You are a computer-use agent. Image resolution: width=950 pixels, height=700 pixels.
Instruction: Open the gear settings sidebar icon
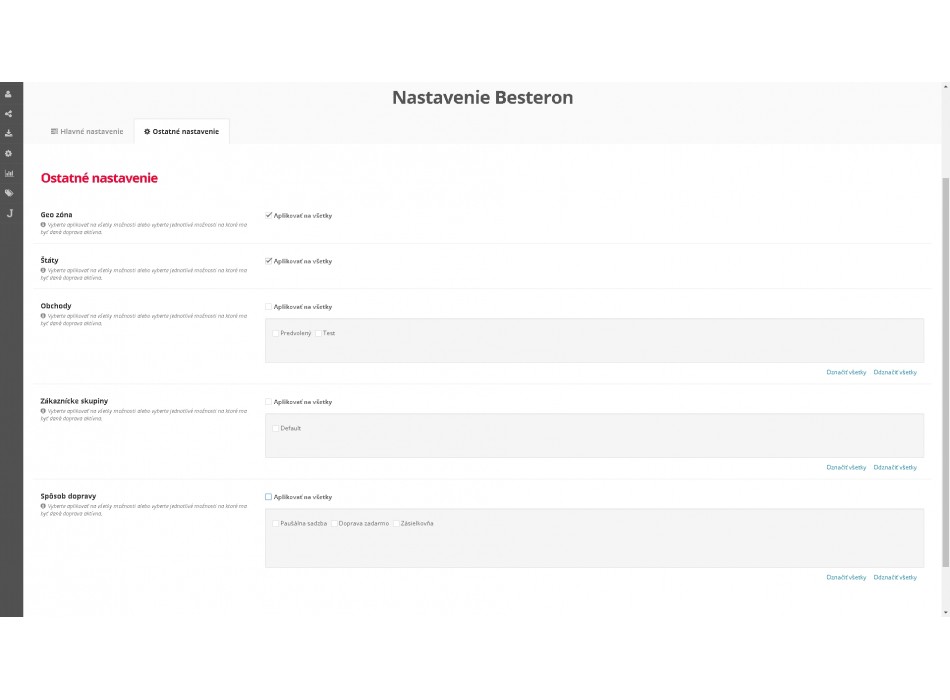(8, 153)
